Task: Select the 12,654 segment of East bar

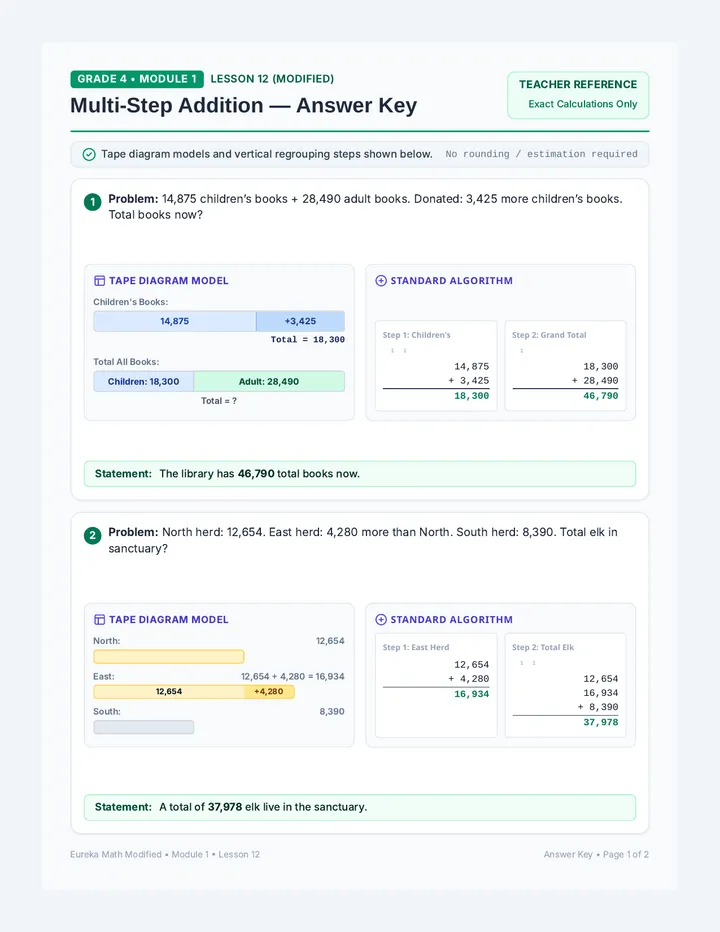Action: point(169,691)
